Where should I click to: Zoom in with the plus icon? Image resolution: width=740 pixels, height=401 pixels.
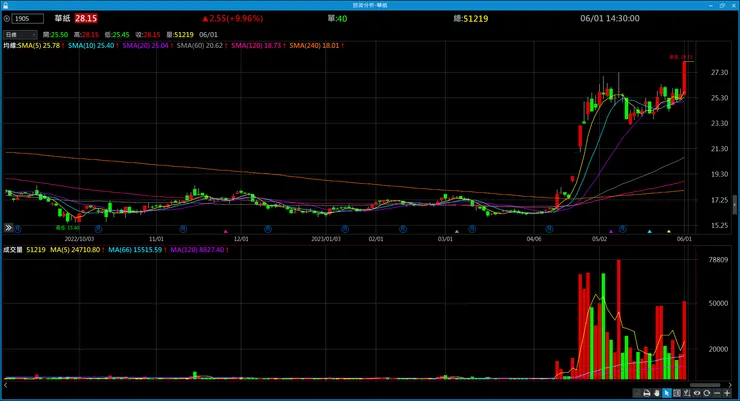click(x=727, y=393)
